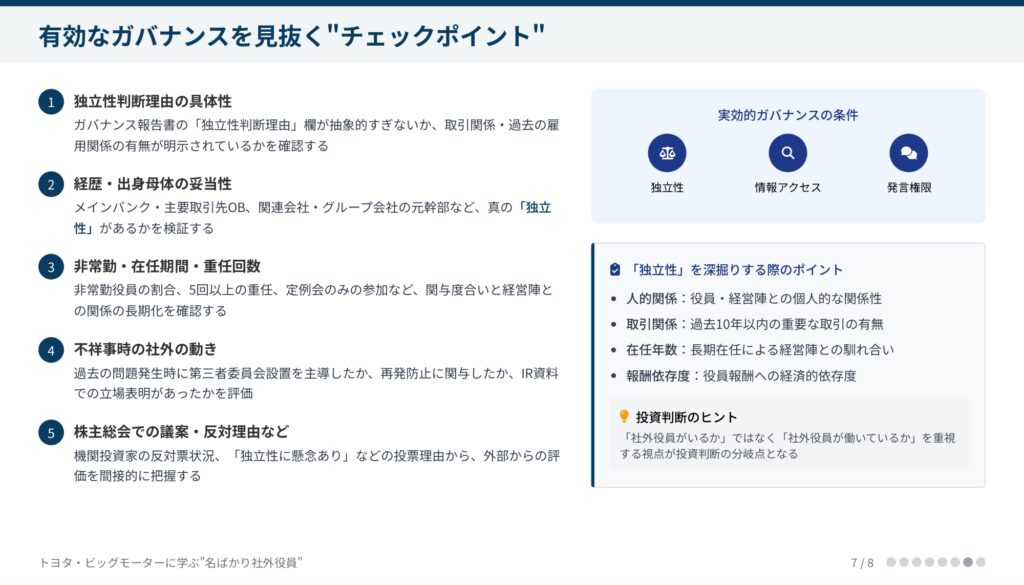
Task: Select the last slide pagination dot
Action: coord(981,562)
